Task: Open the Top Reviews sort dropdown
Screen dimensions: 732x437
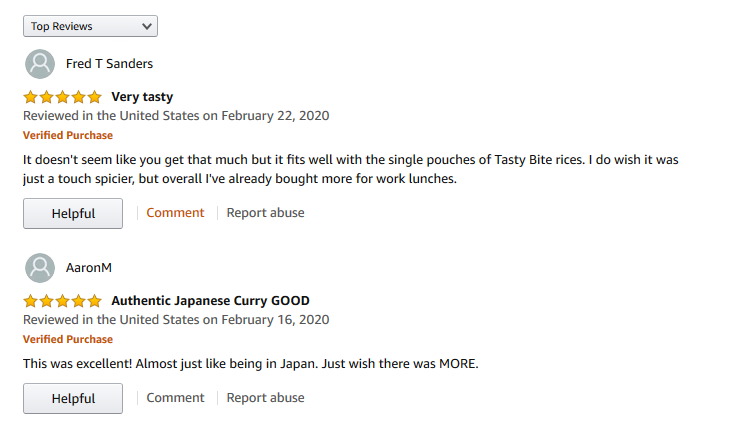Action: [90, 26]
